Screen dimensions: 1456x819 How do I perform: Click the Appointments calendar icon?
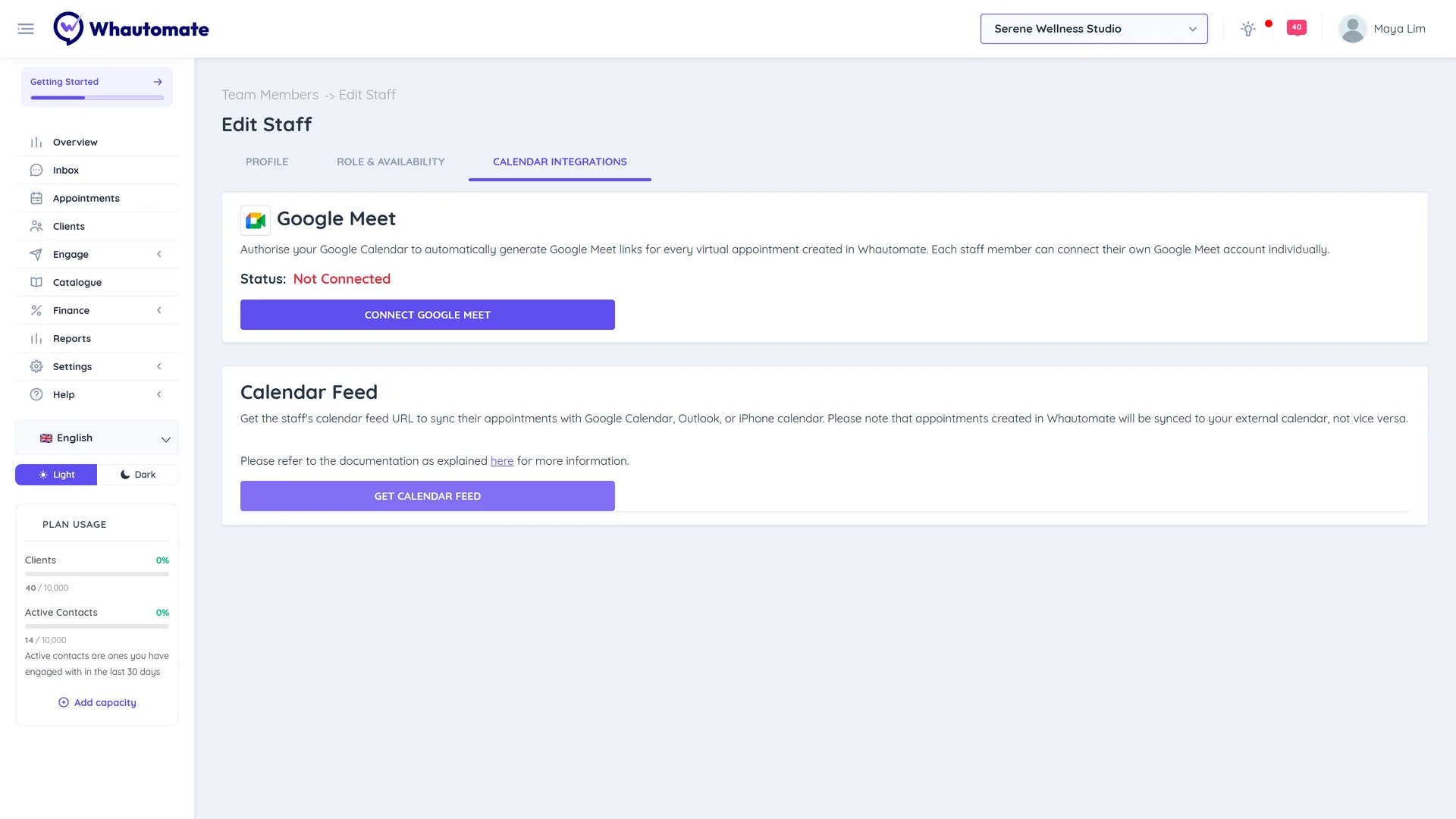36,199
